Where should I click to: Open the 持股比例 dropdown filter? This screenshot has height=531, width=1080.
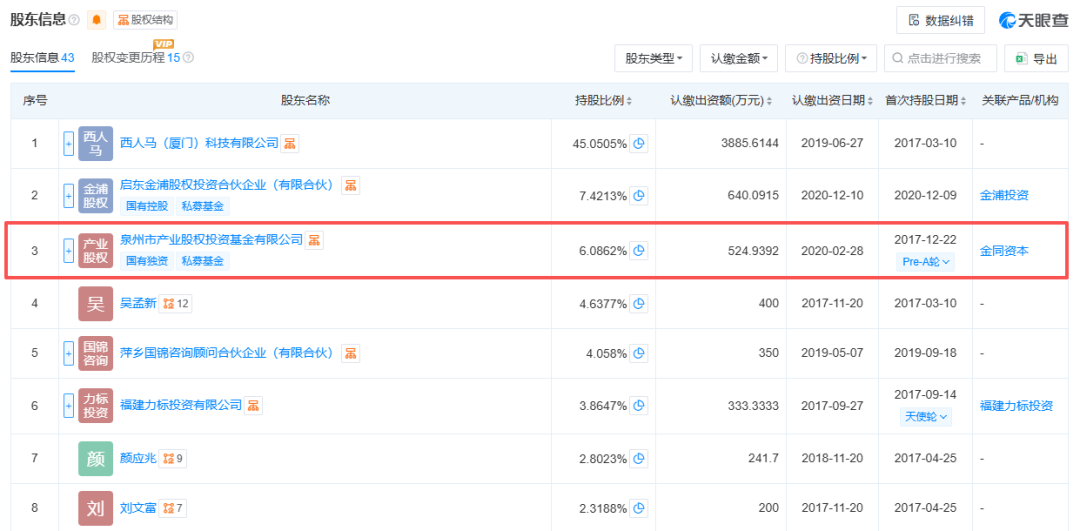click(x=831, y=59)
